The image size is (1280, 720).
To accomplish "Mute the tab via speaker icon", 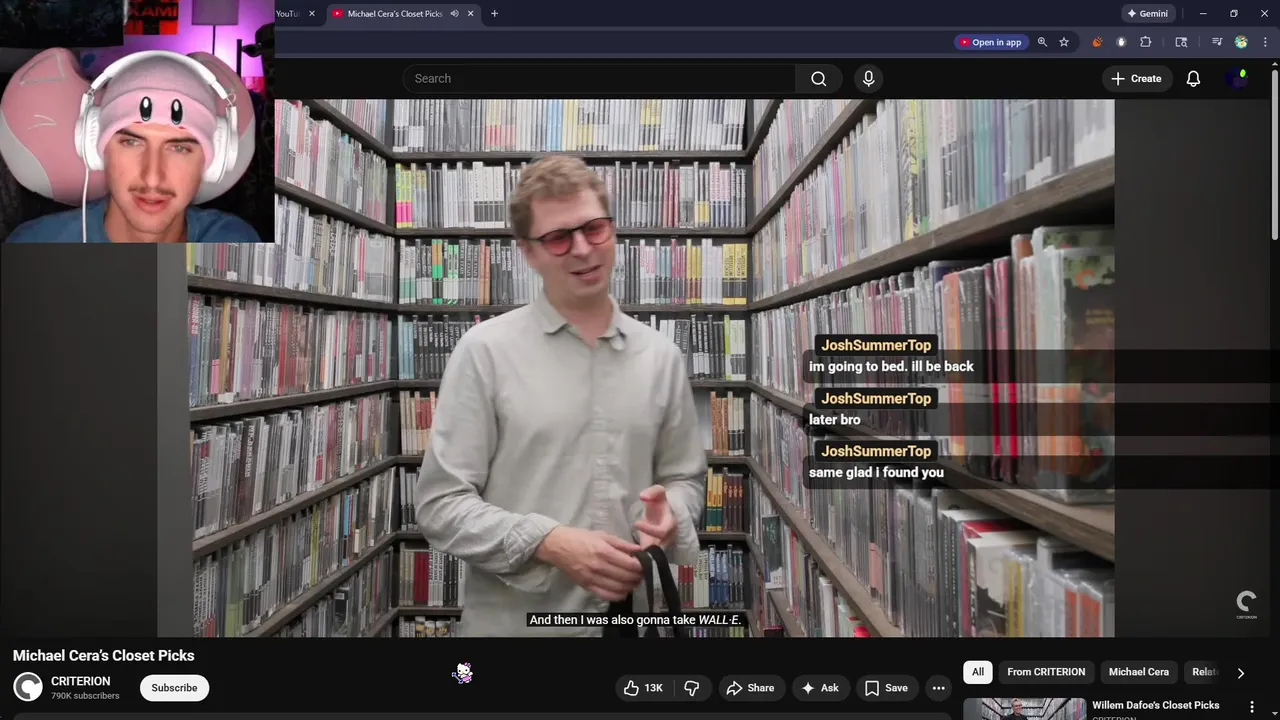I will tap(454, 14).
